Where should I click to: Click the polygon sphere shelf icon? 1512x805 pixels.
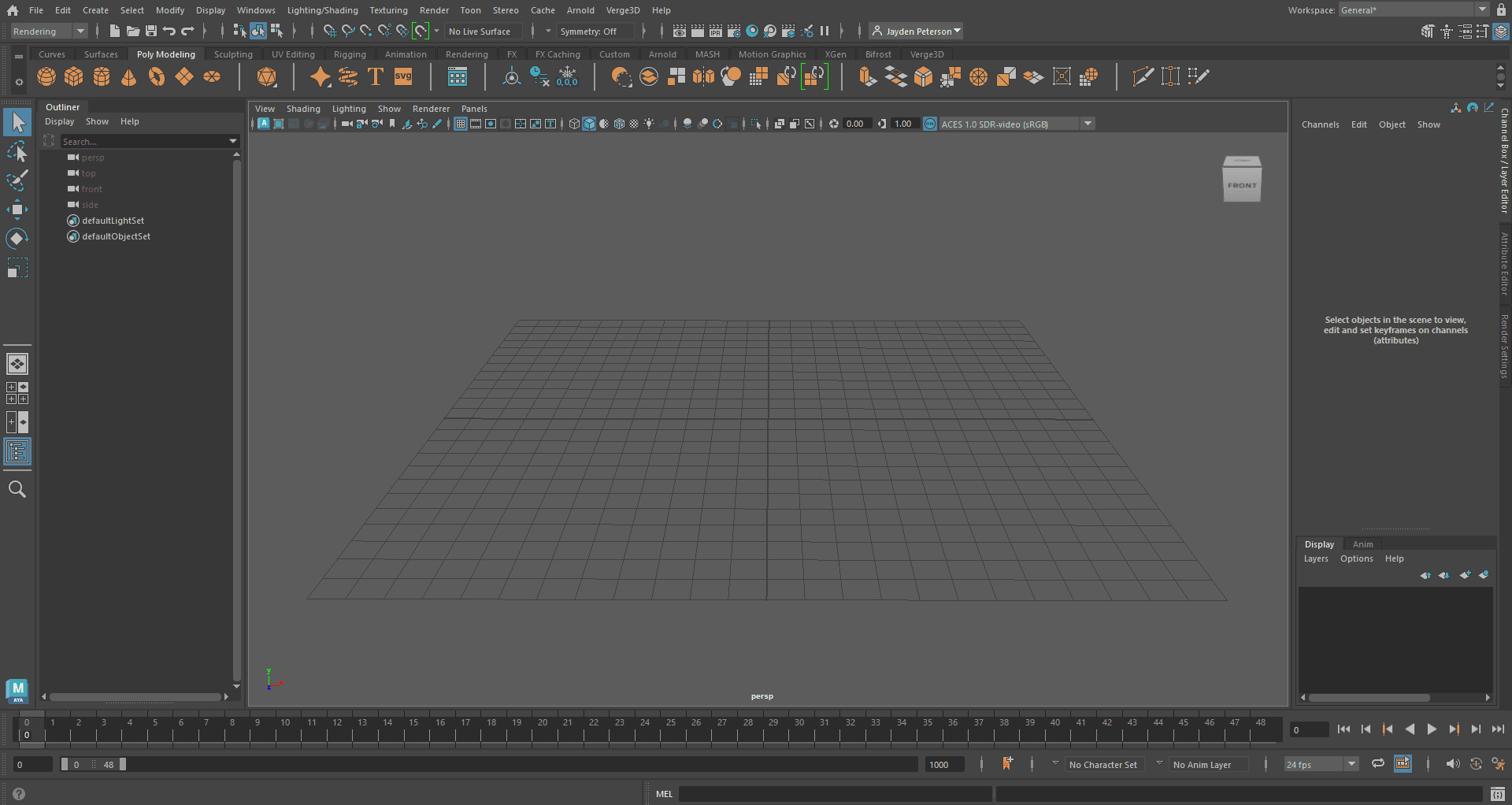[46, 76]
